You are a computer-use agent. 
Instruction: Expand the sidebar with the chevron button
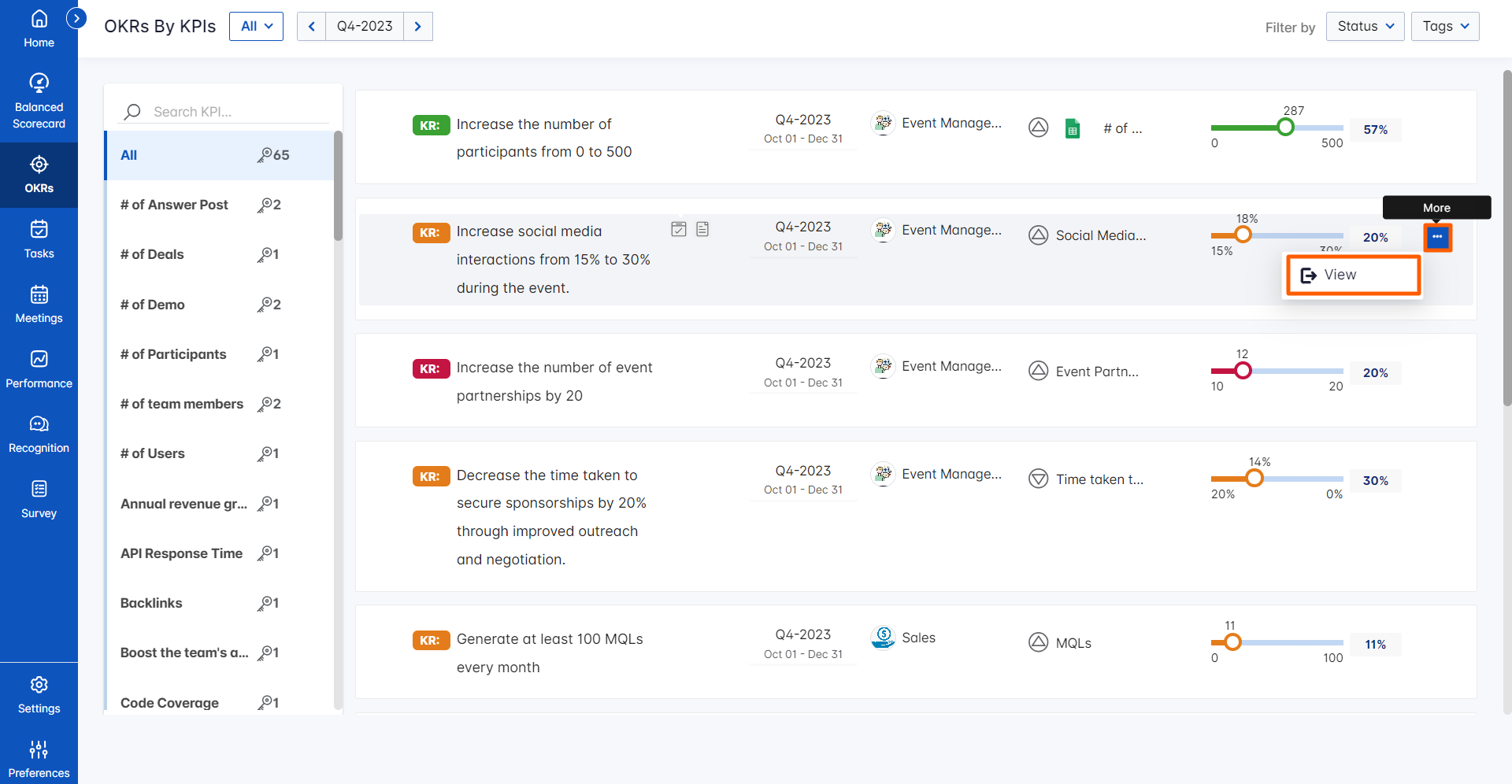point(76,17)
